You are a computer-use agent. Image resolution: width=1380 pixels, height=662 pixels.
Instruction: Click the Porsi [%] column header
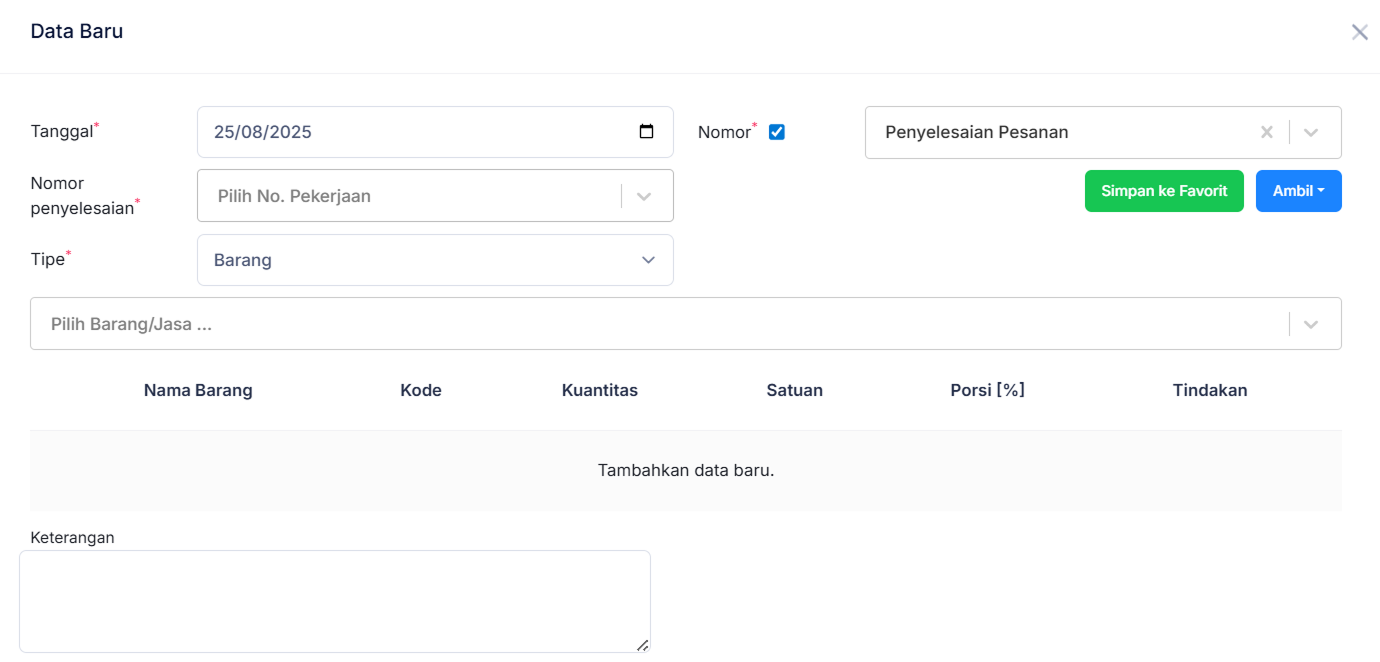[x=987, y=390]
